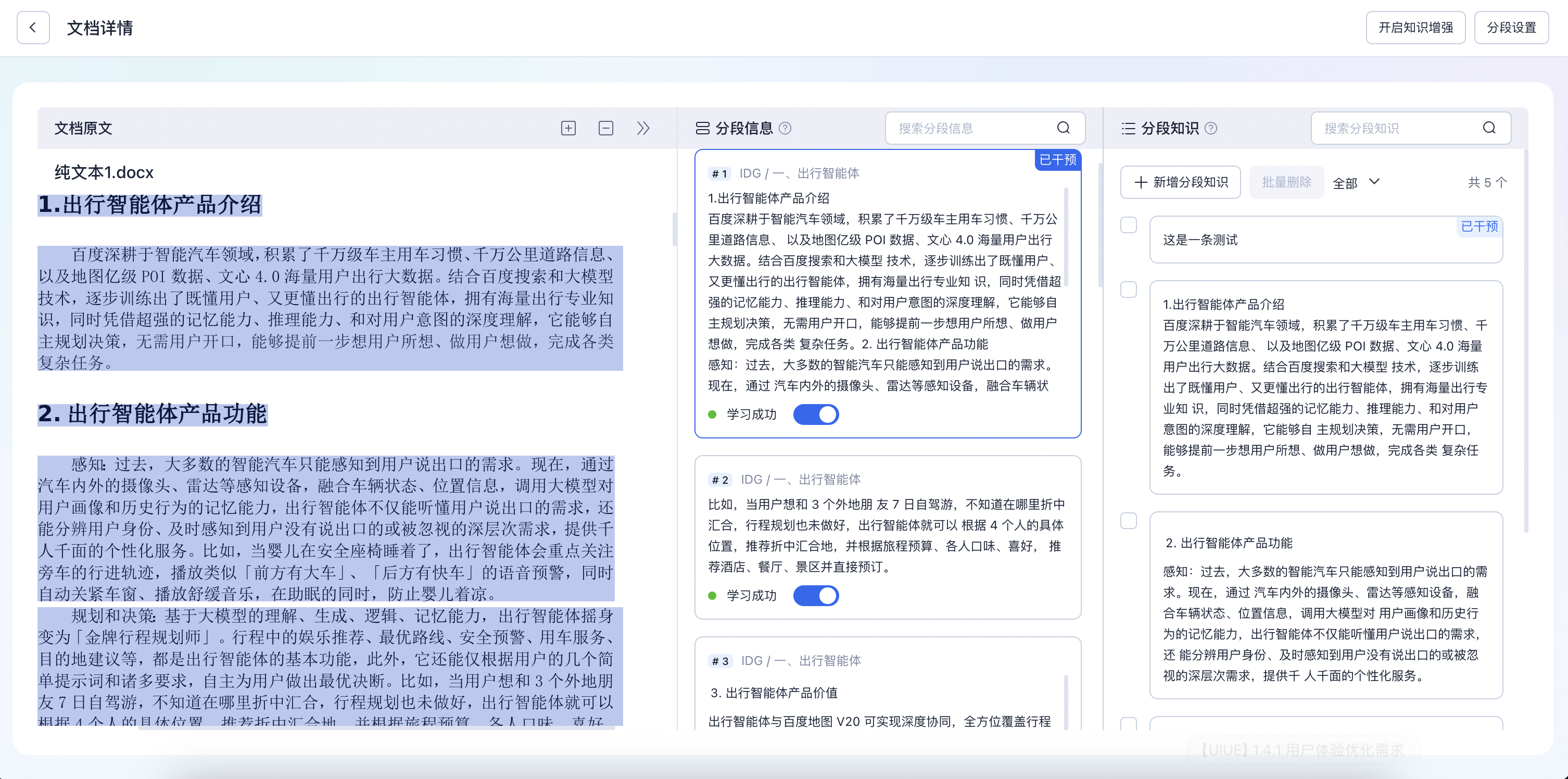Screen dimensions: 1568x779
Task: Click 开启知识增强 button
Action: [x=1415, y=28]
